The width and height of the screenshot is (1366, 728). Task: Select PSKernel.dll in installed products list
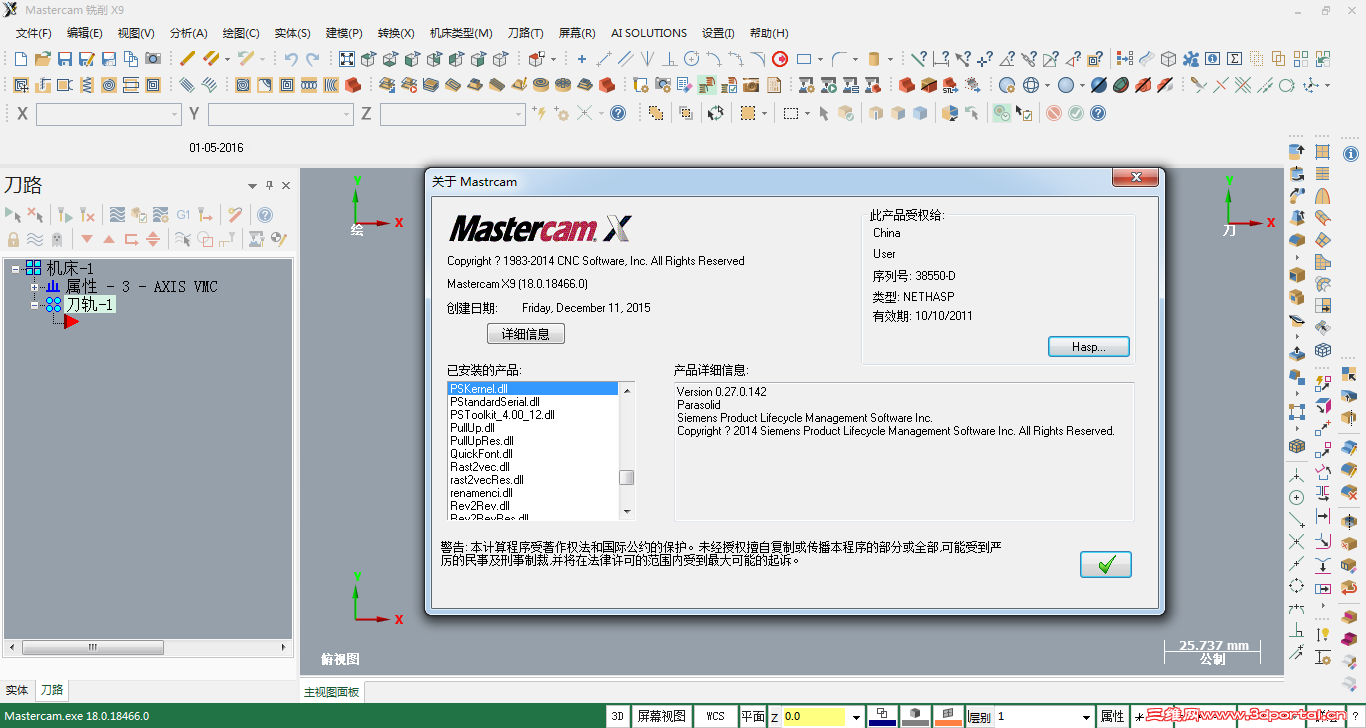pos(533,388)
